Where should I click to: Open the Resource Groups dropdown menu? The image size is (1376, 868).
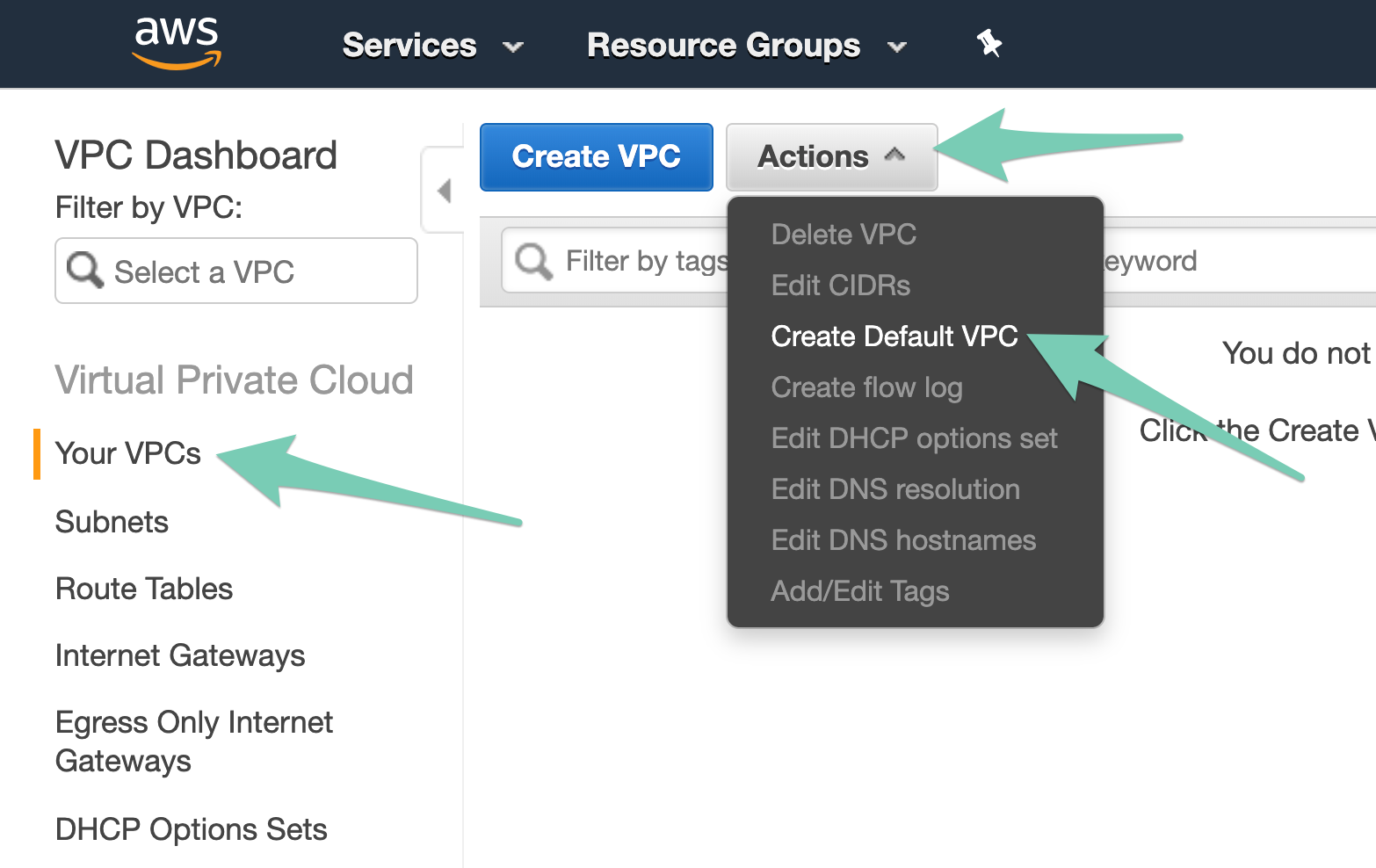coord(747,45)
